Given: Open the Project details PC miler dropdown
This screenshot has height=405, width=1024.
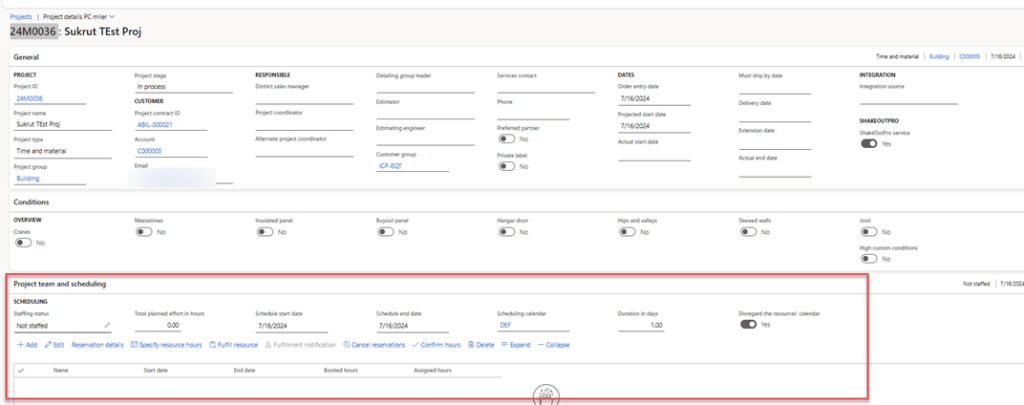Looking at the screenshot, I should (79, 17).
